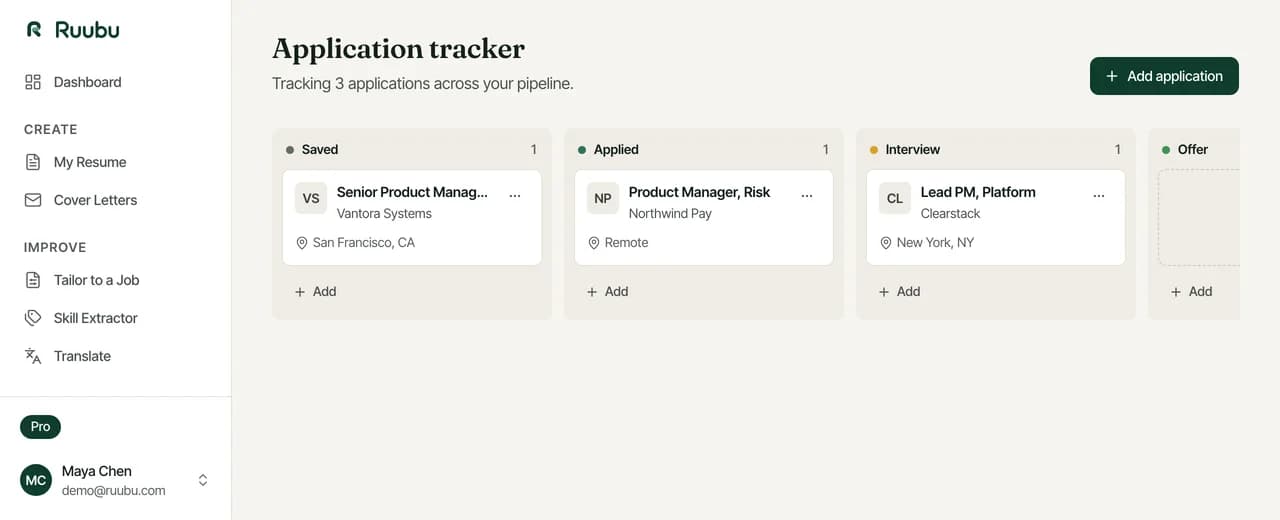
Task: Click the San Francisco, CA location text
Action: click(363, 243)
